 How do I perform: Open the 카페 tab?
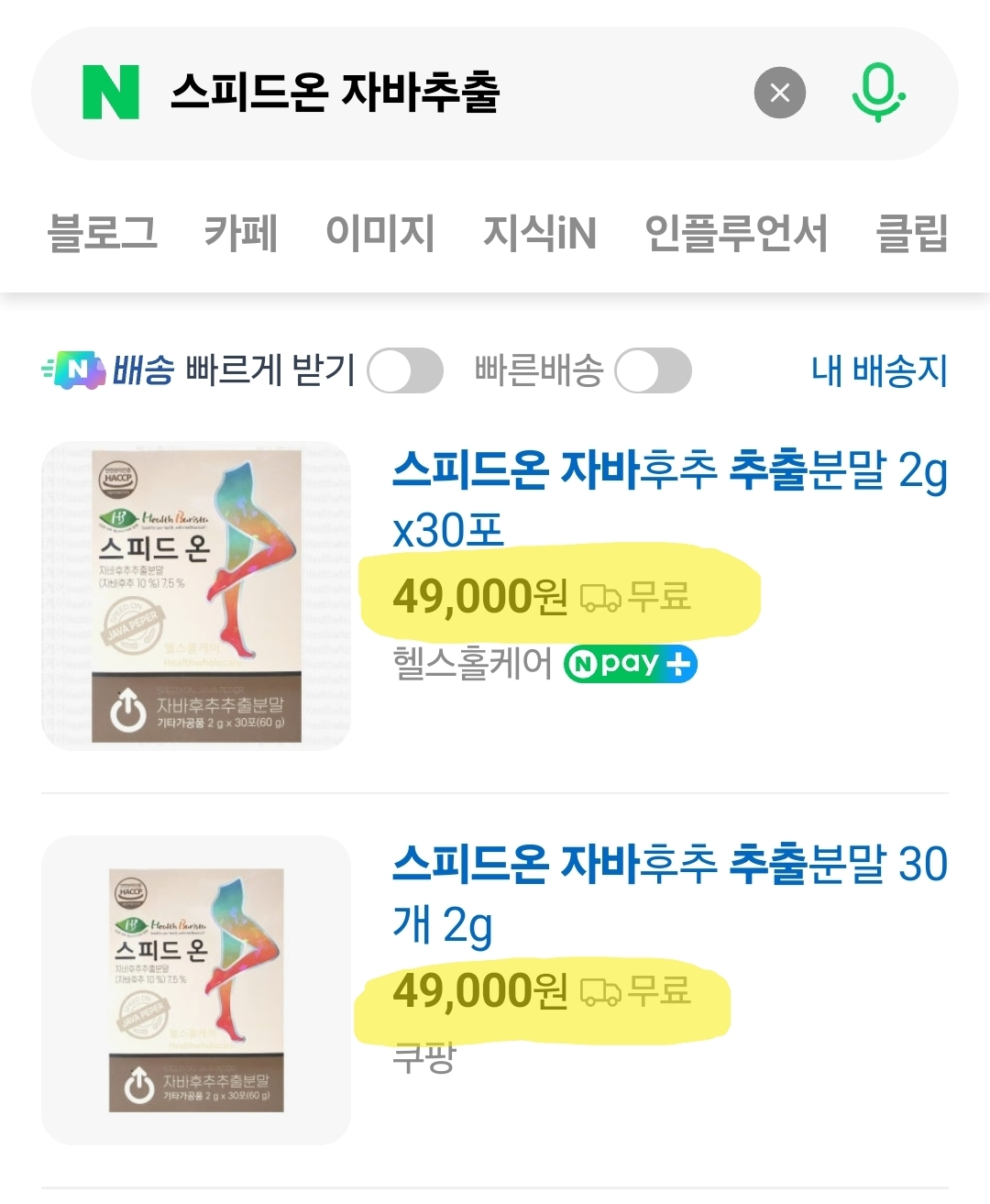tap(241, 232)
